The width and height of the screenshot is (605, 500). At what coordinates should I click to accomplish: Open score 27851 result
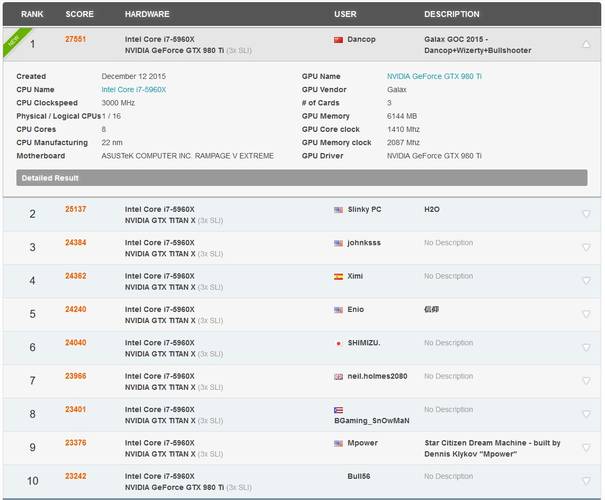[x=75, y=39]
